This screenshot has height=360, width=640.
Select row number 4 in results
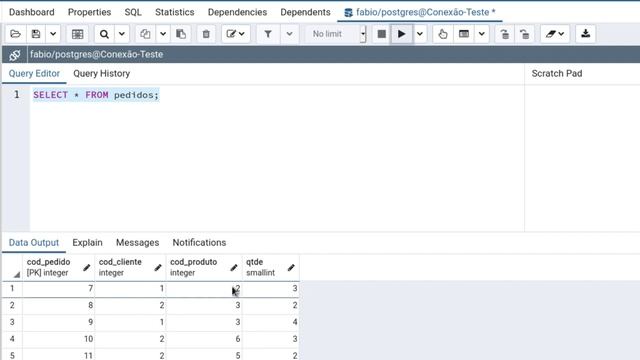12,339
